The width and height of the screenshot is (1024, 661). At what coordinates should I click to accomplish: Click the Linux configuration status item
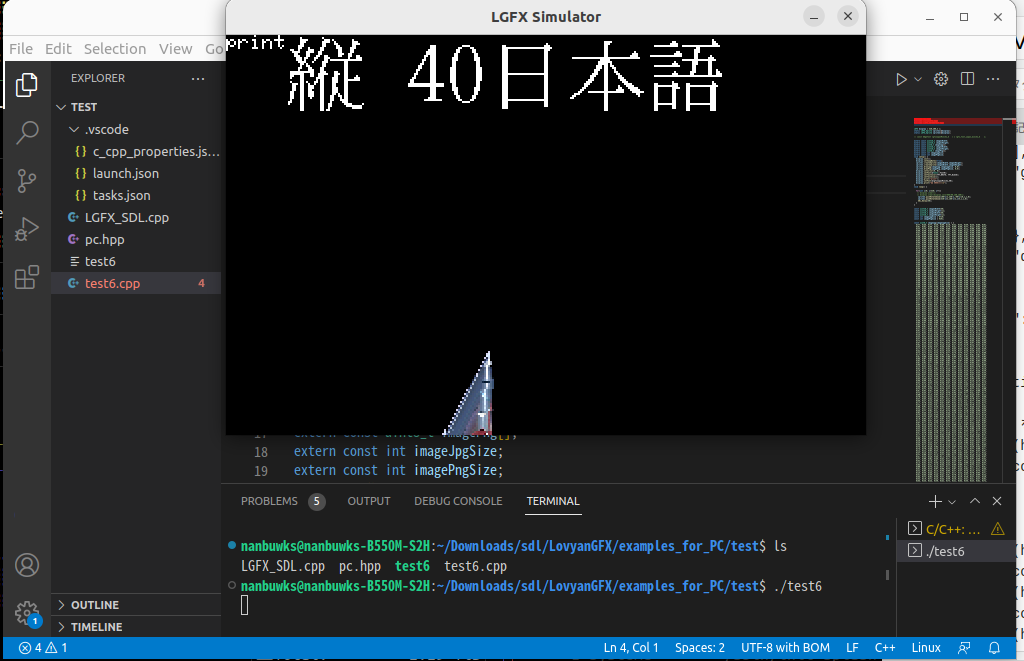click(x=926, y=648)
